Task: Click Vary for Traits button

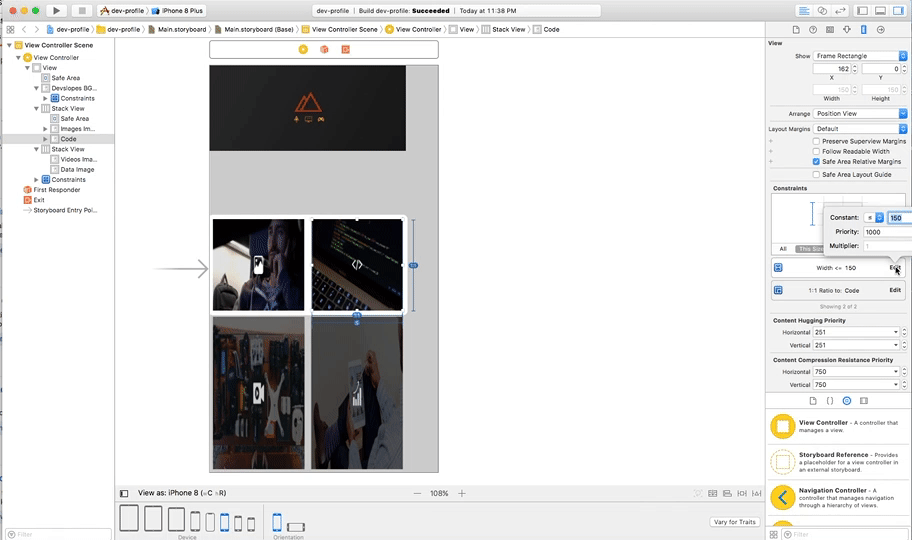Action: pyautogui.click(x=735, y=522)
